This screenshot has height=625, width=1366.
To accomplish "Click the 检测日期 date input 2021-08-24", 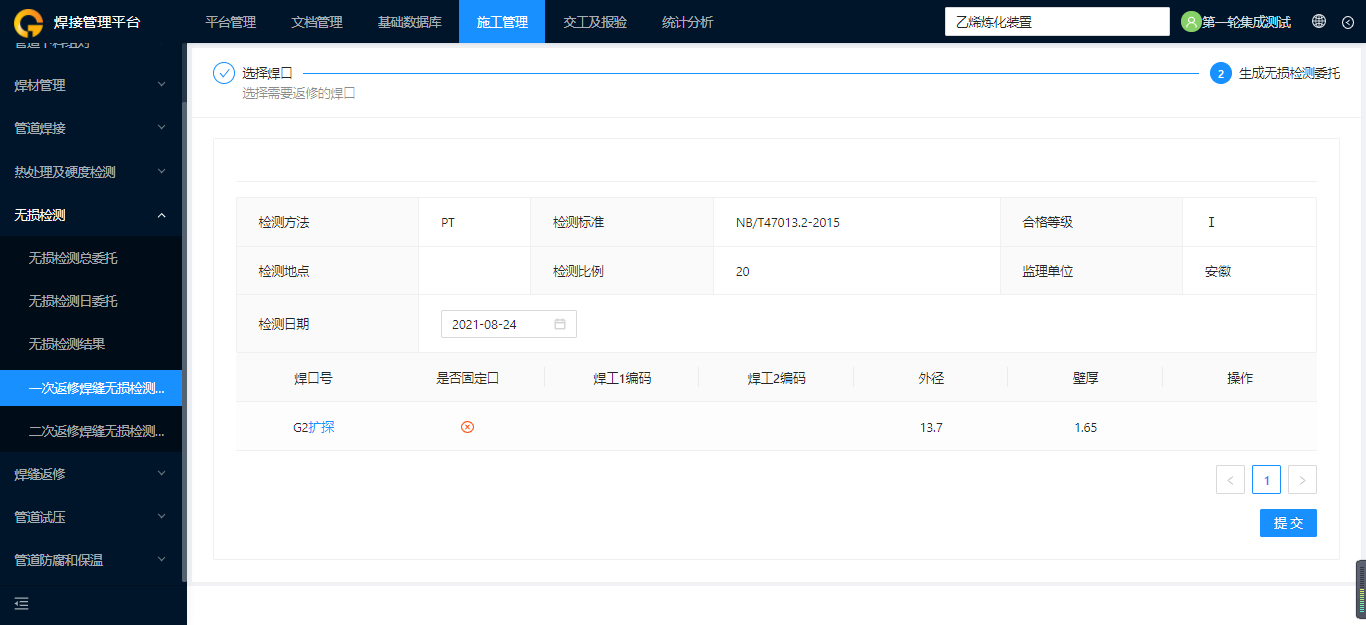I will click(509, 324).
